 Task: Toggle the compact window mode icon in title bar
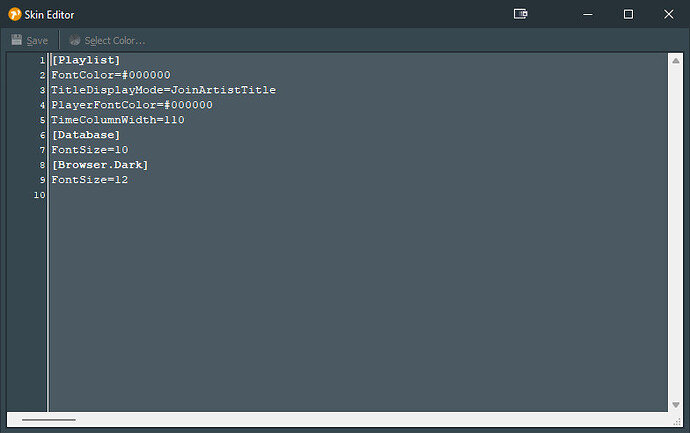pos(521,14)
